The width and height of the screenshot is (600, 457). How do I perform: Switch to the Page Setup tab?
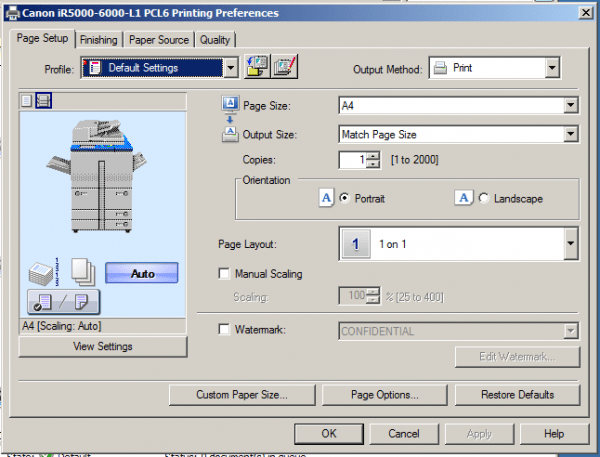(x=42, y=38)
